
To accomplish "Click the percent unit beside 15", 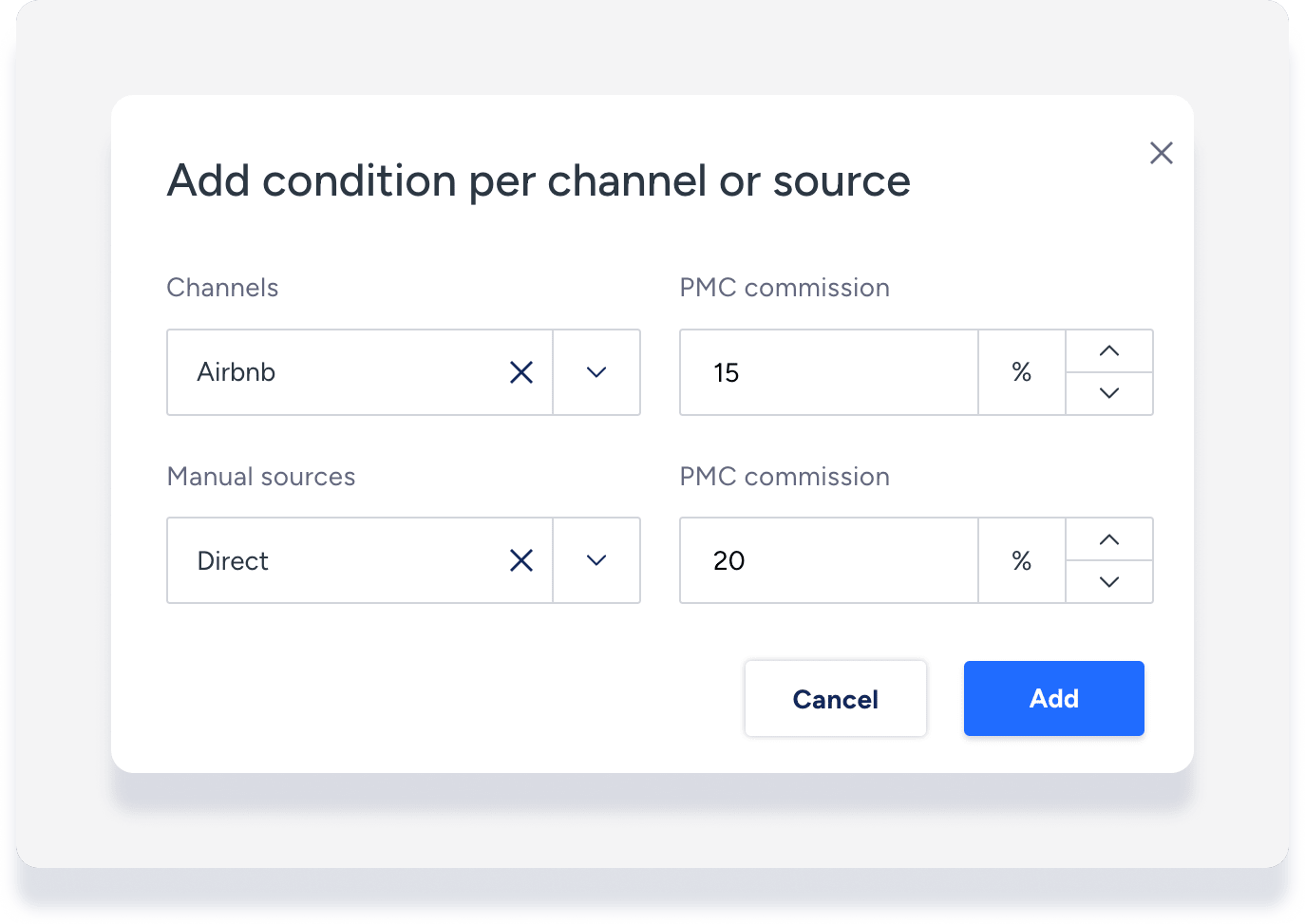I will tap(1021, 372).
